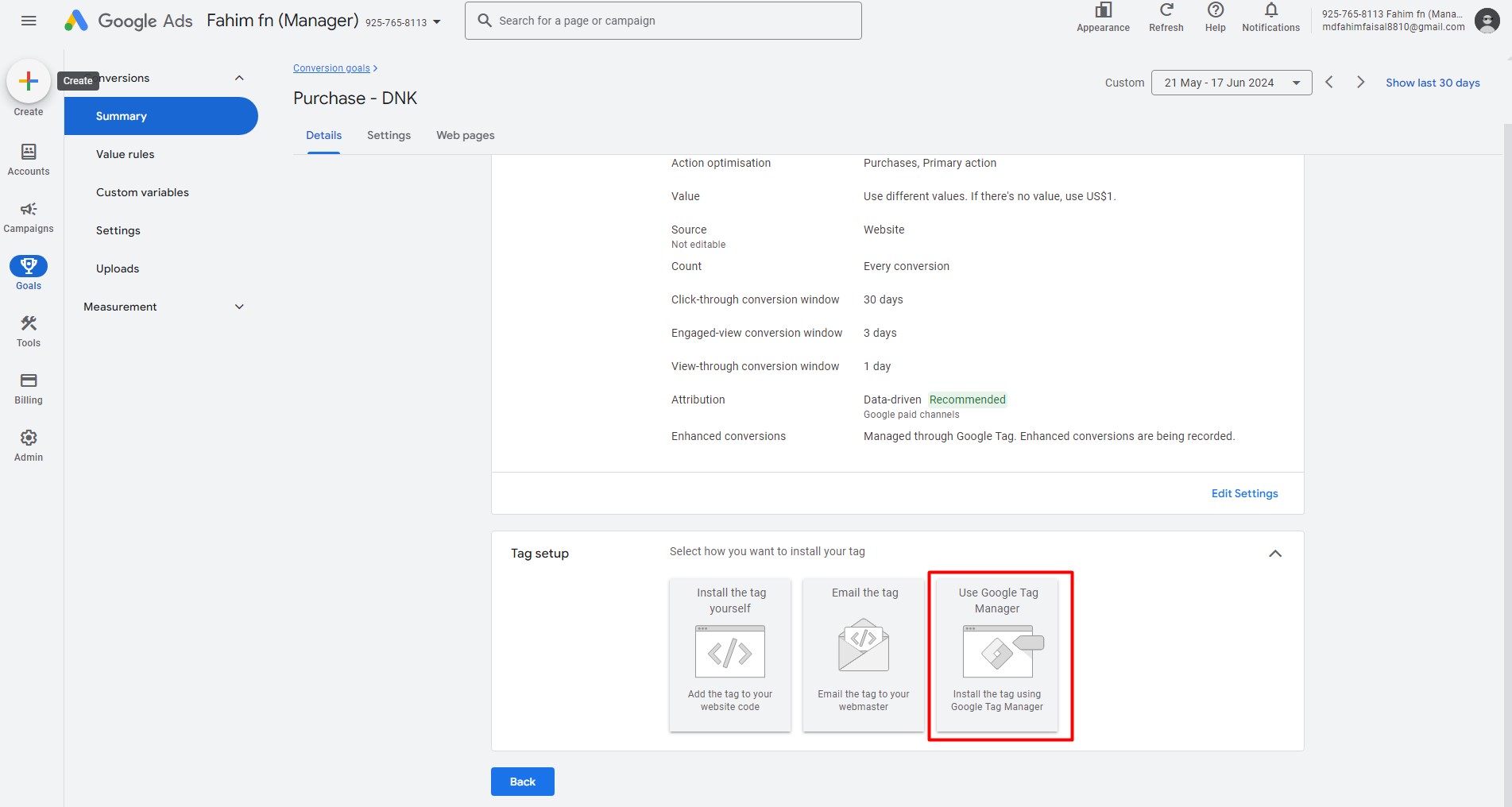This screenshot has height=807, width=1512.
Task: Follow the Conversion goals breadcrumb link
Action: click(x=331, y=68)
